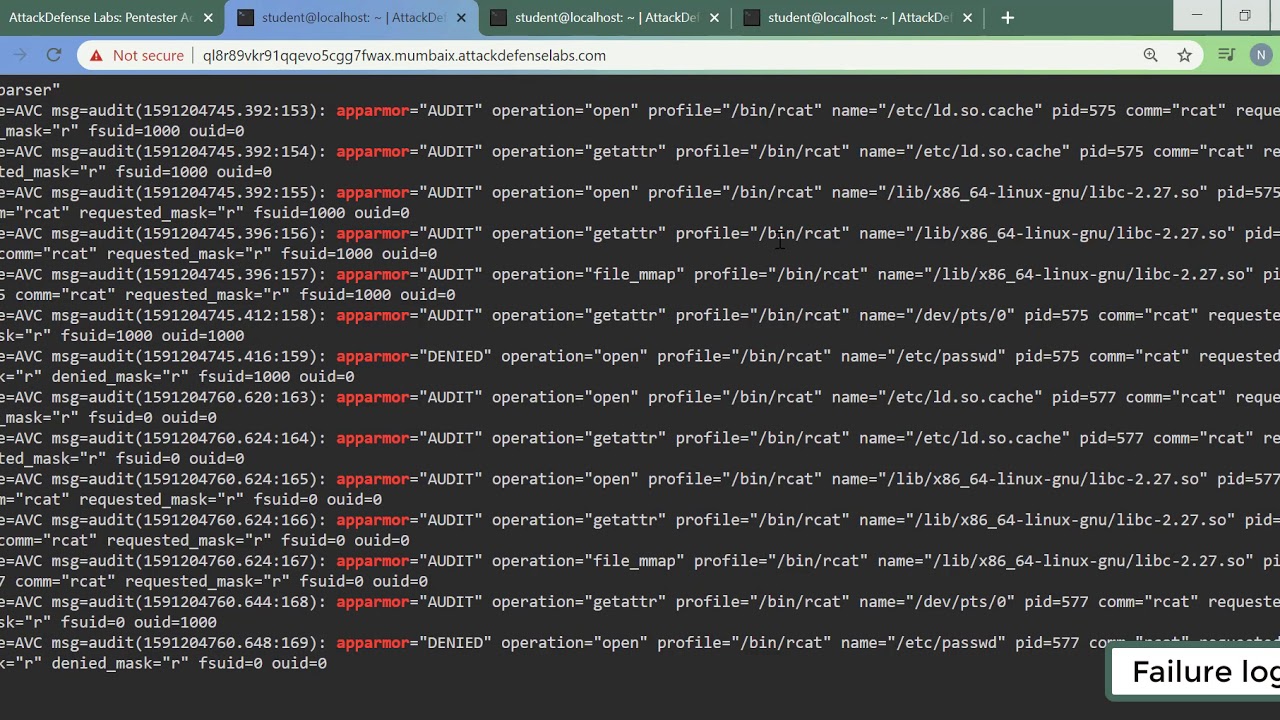Click the Not secure label
This screenshot has height=720, width=1280.
148,56
